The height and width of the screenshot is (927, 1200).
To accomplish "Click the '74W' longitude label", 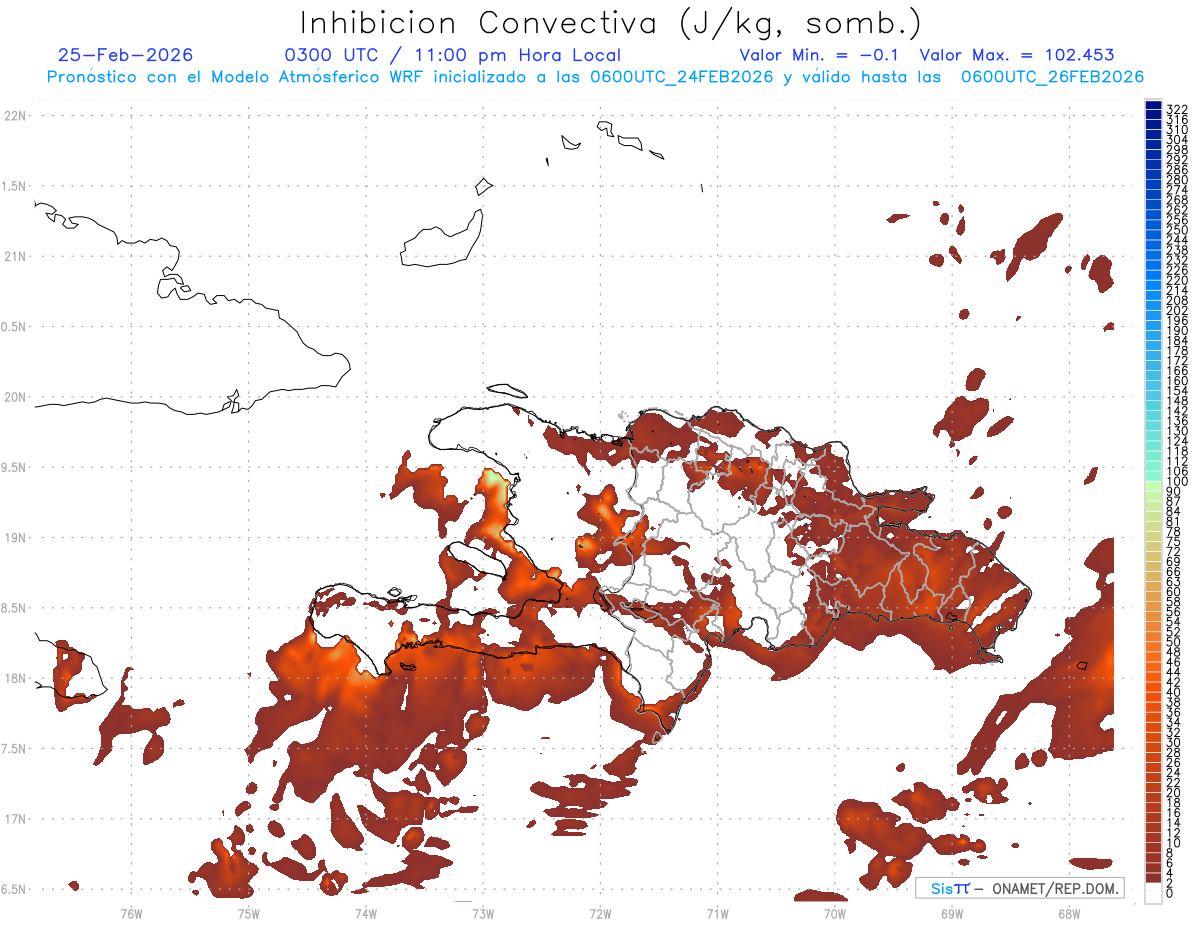I will pos(365,913).
